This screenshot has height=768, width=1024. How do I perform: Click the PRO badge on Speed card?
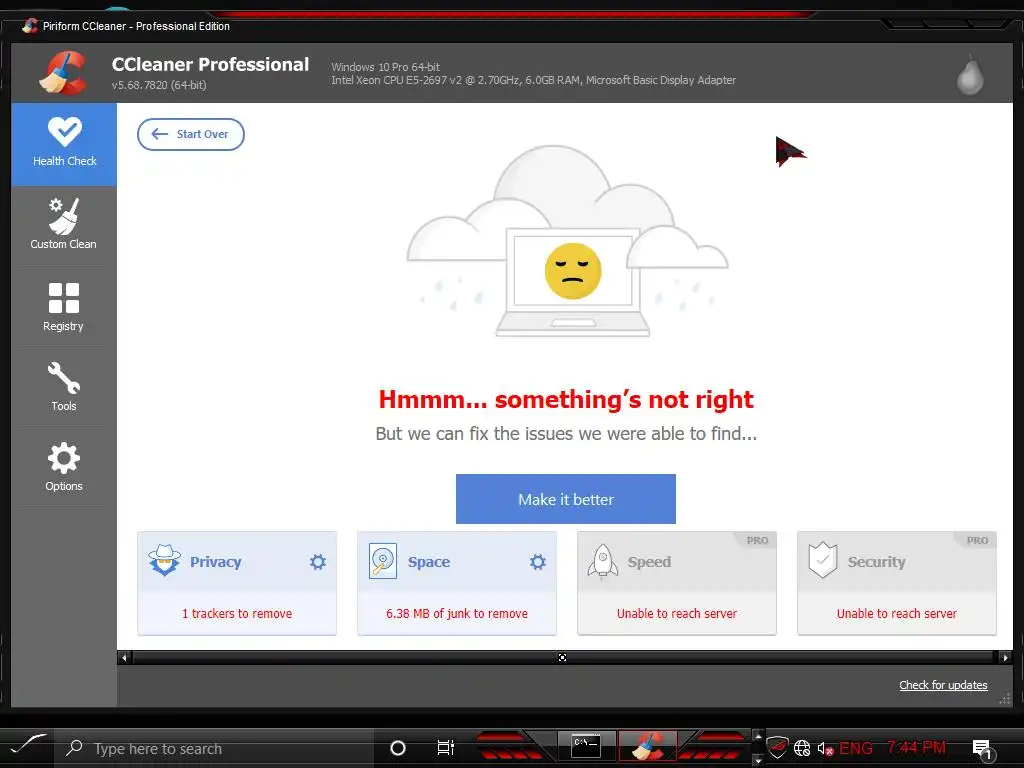point(758,541)
